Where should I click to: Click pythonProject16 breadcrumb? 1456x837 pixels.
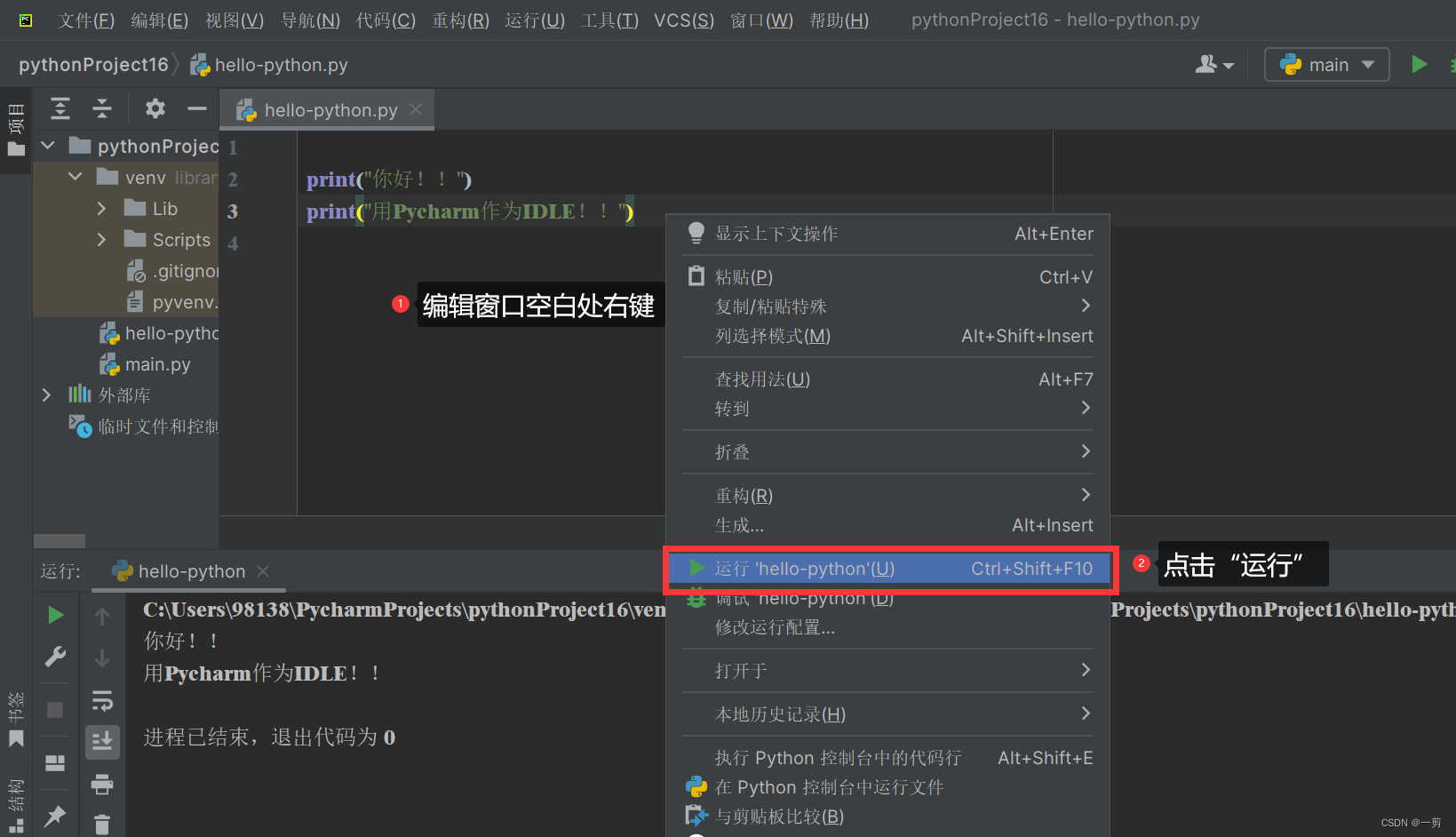coord(93,64)
